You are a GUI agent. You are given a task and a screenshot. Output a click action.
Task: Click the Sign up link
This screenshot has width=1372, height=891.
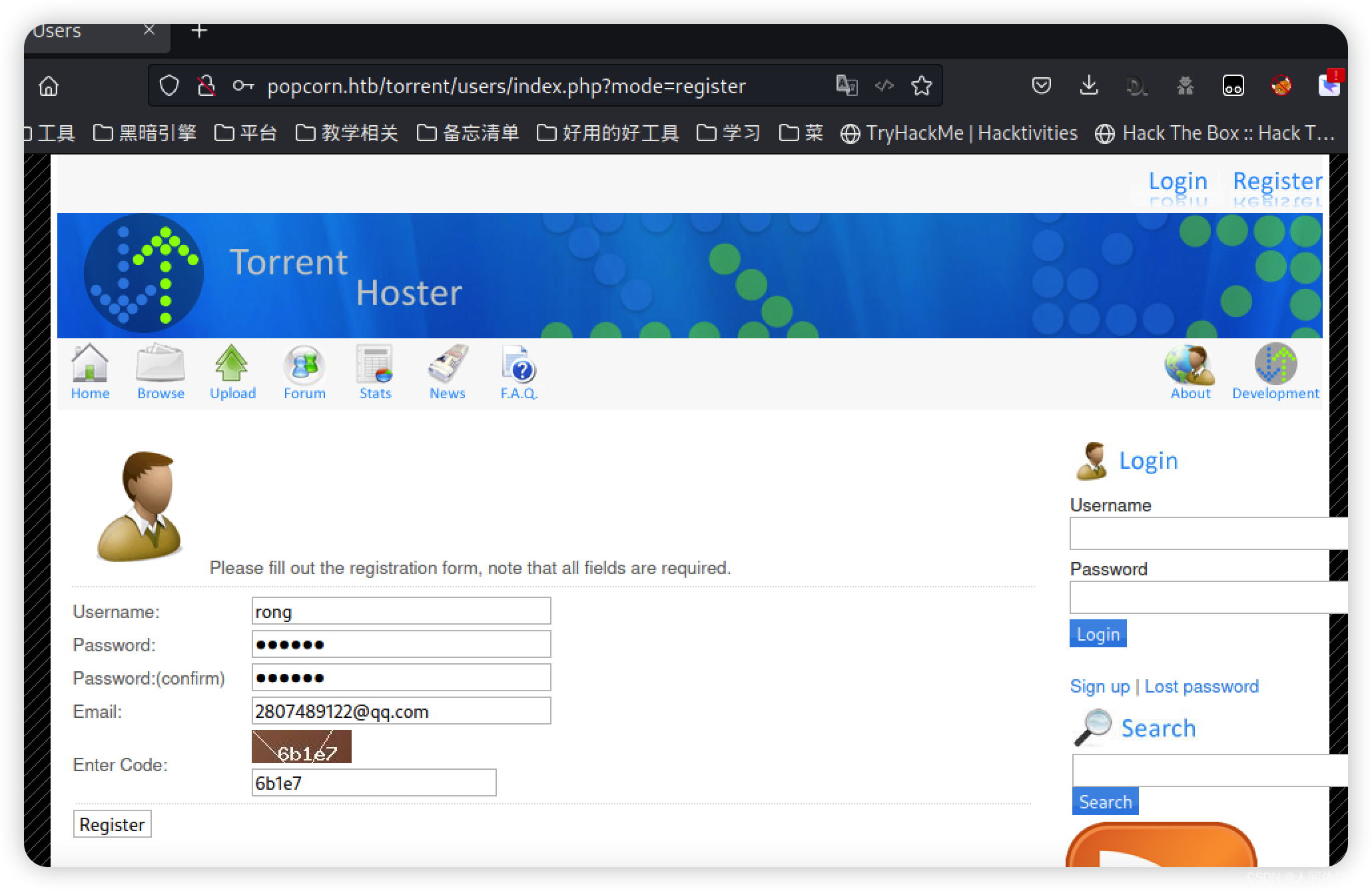pyautogui.click(x=1098, y=686)
